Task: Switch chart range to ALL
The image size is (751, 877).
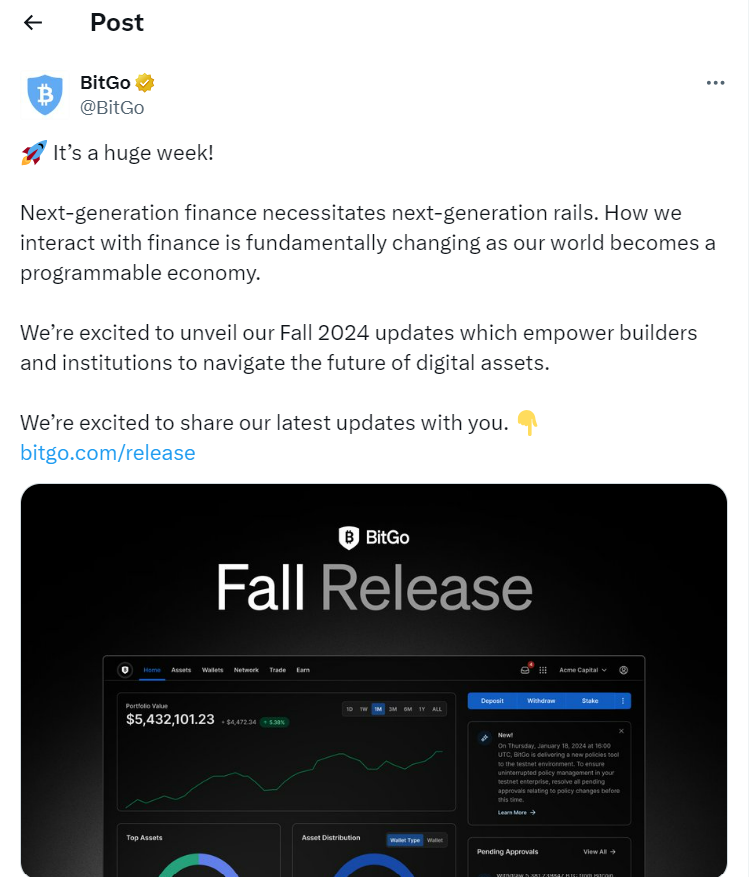Action: [437, 709]
